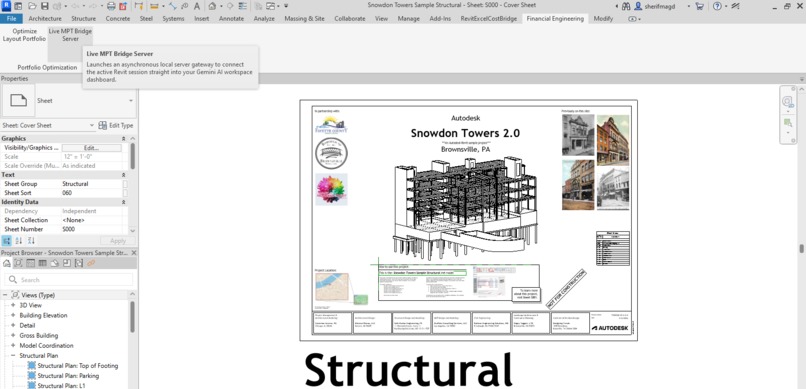Open the Sheet: Cover Sheet instance dropdown

[92, 125]
